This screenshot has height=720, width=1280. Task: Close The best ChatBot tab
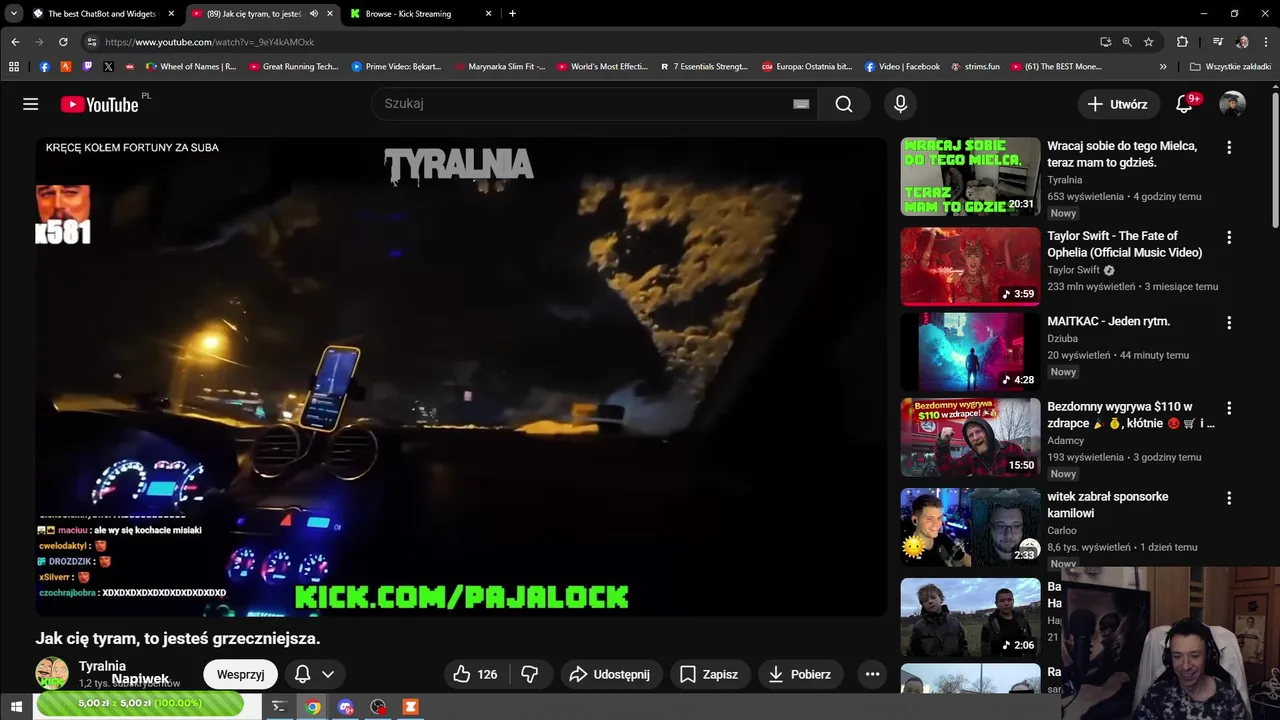[171, 14]
